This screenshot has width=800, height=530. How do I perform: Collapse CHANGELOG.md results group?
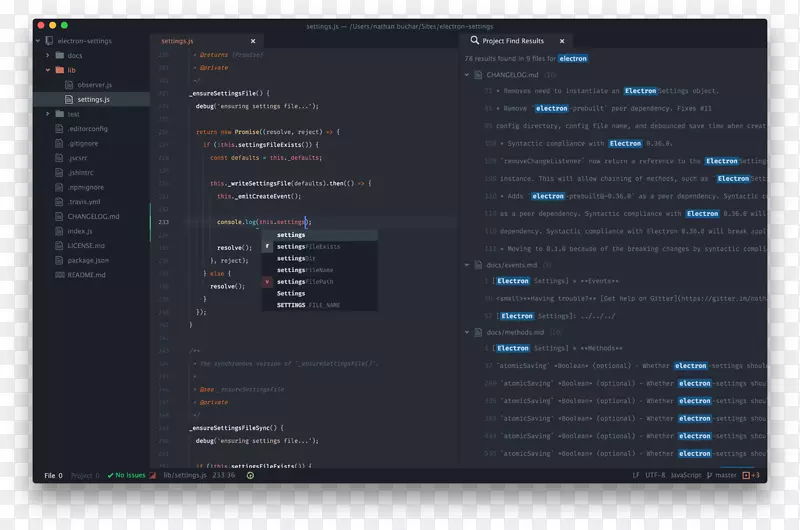tap(467, 75)
